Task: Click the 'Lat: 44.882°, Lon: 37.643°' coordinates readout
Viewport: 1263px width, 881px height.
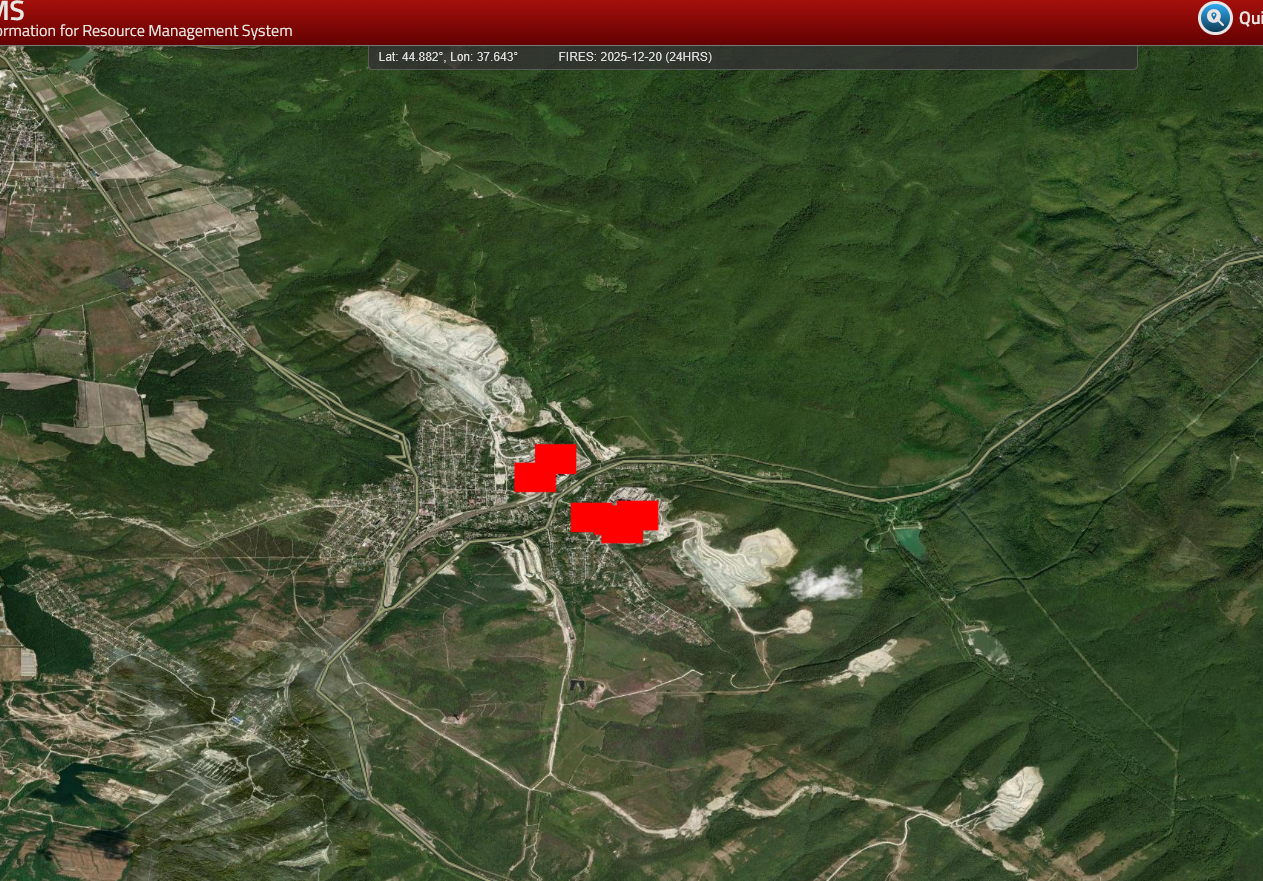Action: pyautogui.click(x=448, y=57)
